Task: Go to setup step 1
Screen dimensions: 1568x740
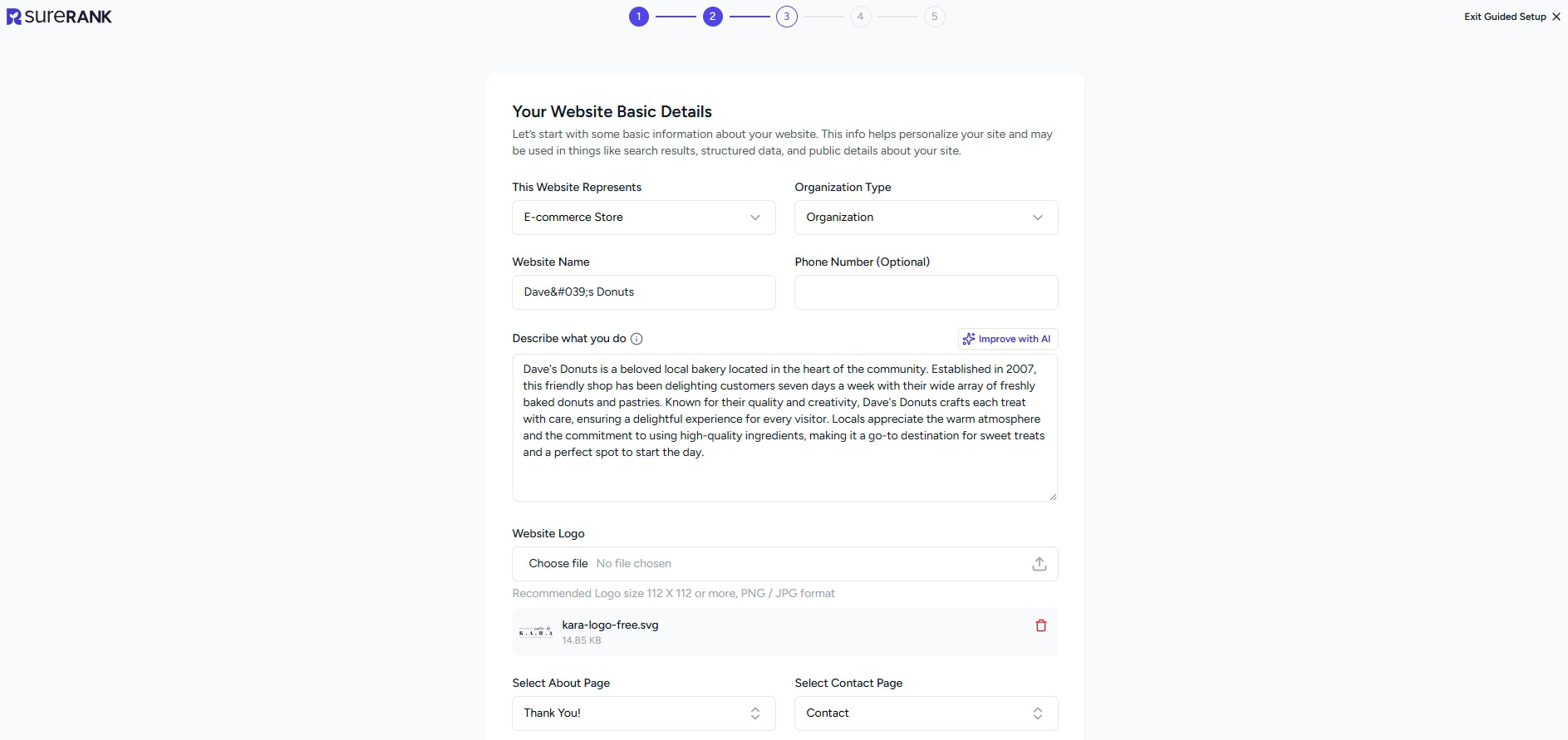Action: (638, 17)
